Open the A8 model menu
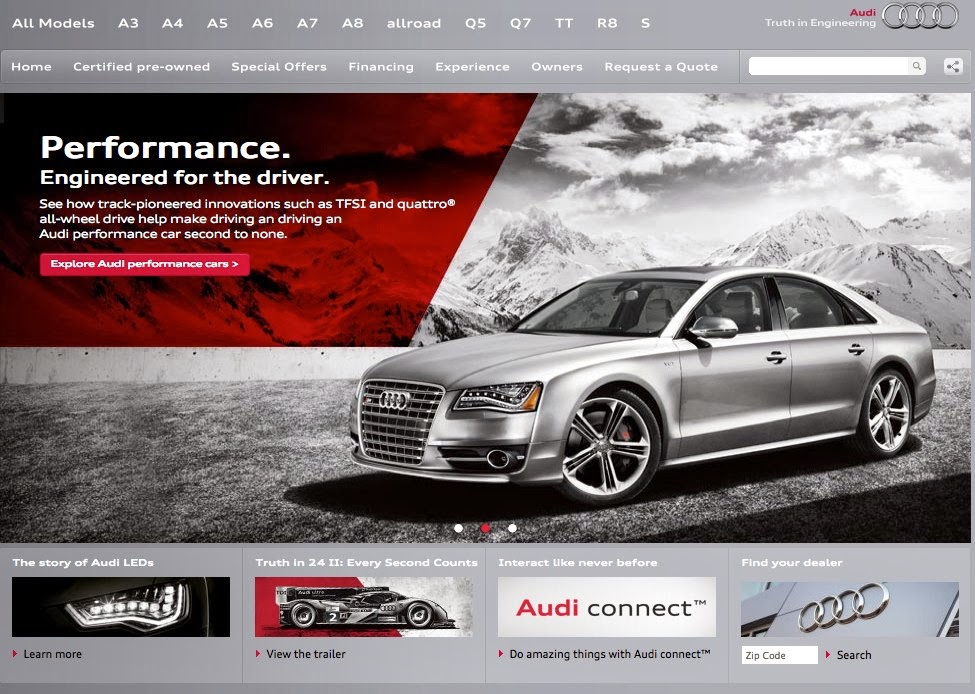The width and height of the screenshot is (975, 694). [x=353, y=23]
